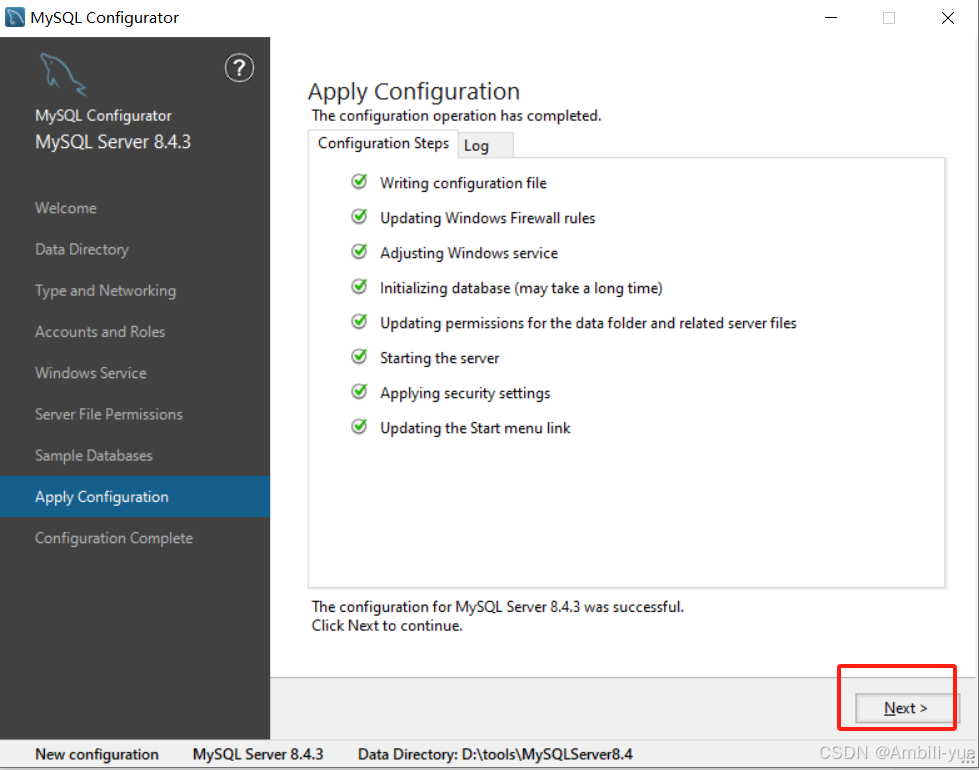Image resolution: width=979 pixels, height=770 pixels.
Task: Click the MySQL Configurator title bar icon
Action: coord(15,17)
